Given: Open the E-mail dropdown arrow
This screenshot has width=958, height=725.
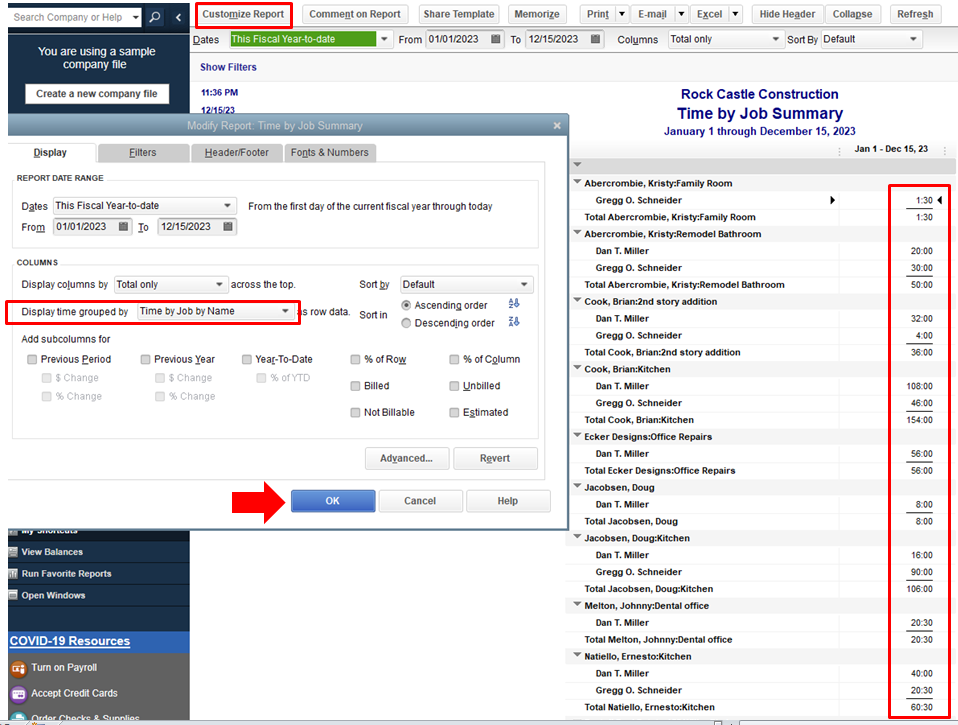Looking at the screenshot, I should point(681,14).
